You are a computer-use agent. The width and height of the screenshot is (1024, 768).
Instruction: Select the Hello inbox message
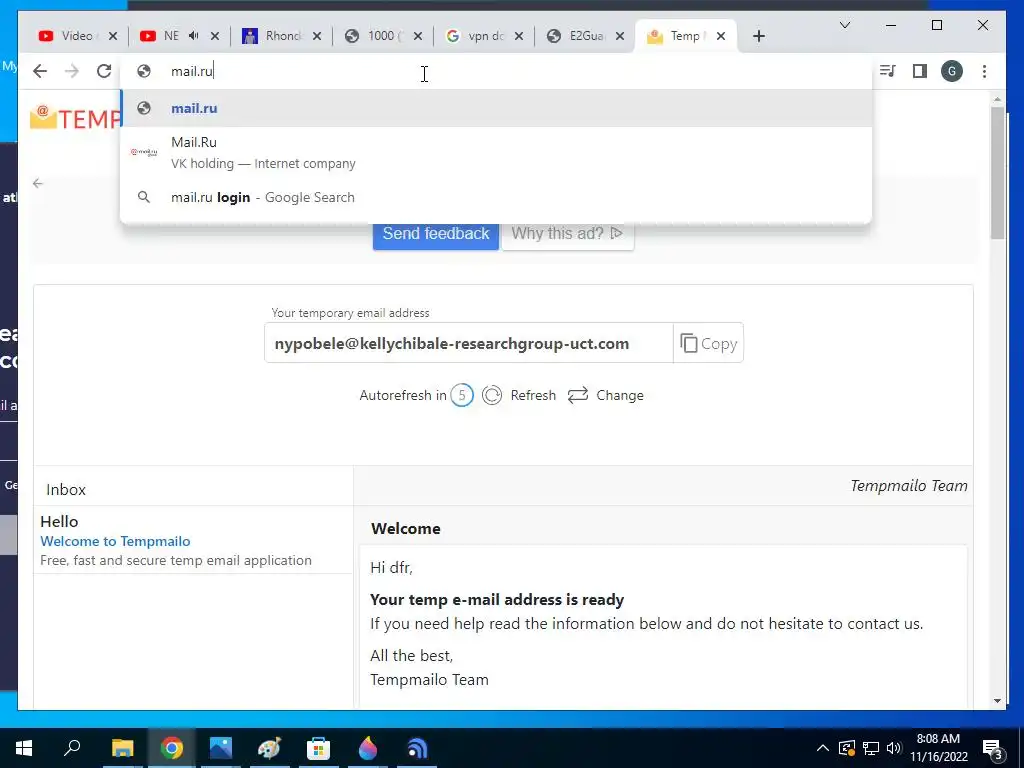click(193, 540)
